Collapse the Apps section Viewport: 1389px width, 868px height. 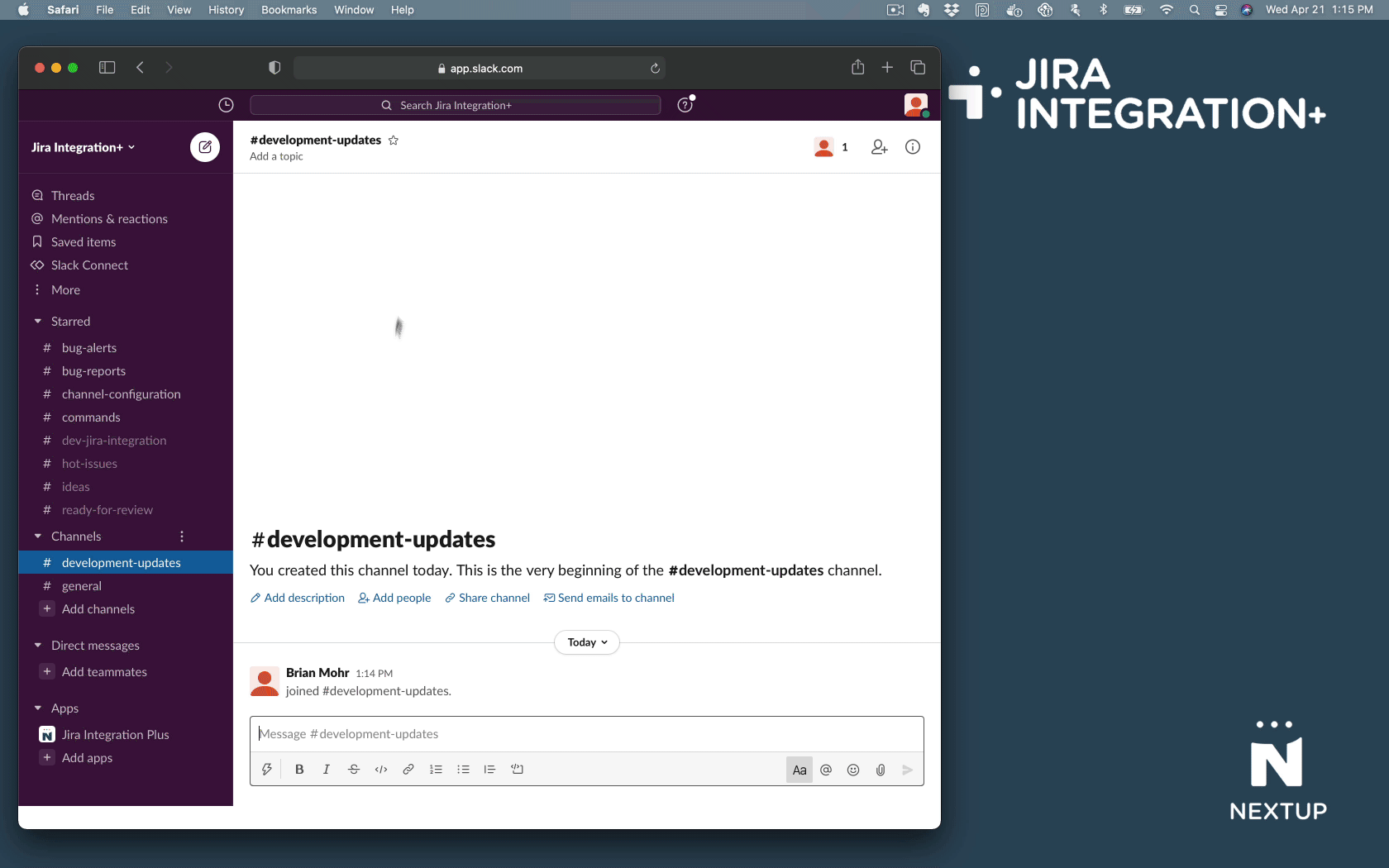[x=37, y=708]
